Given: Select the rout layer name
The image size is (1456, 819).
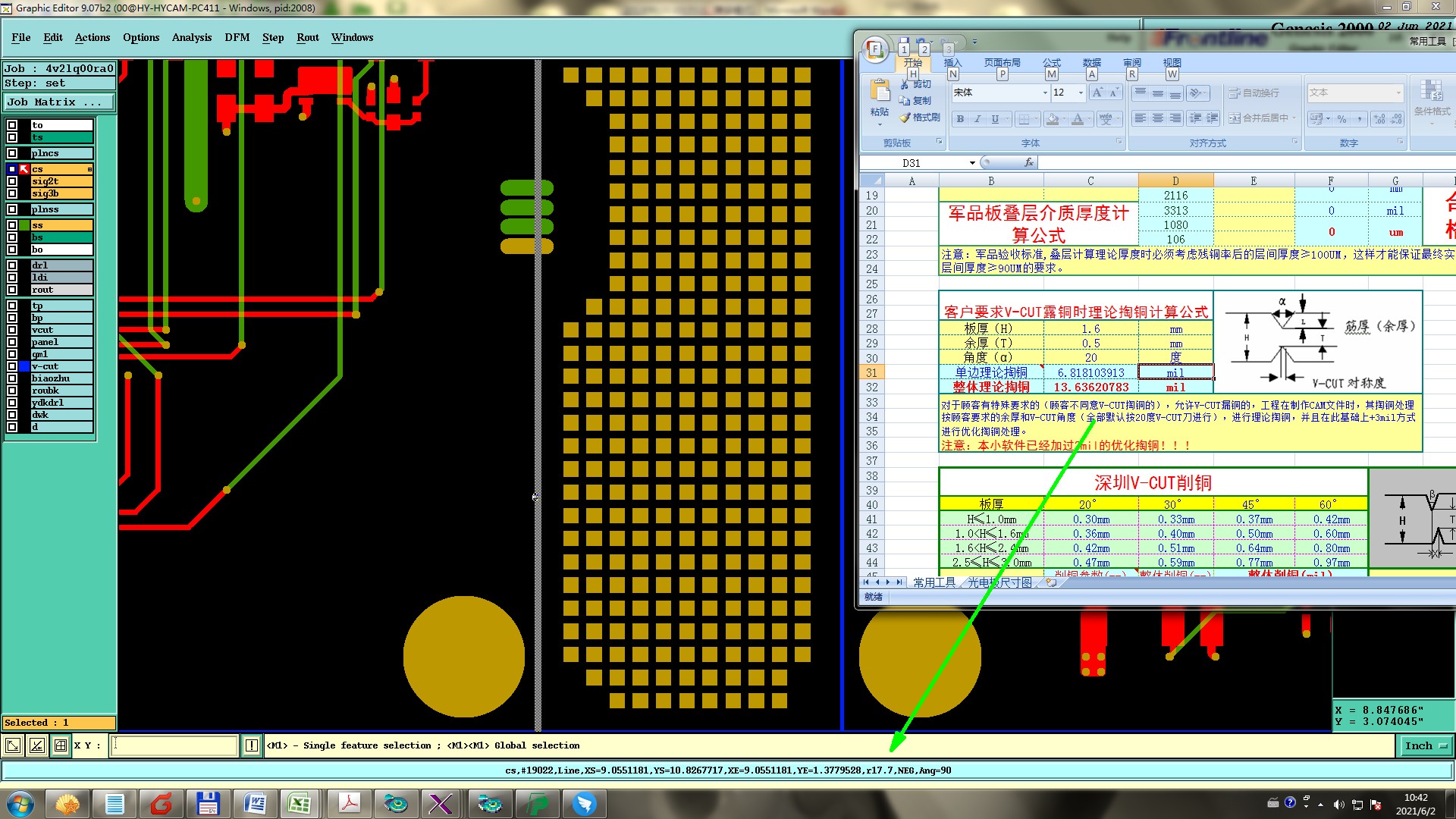Looking at the screenshot, I should pos(61,290).
